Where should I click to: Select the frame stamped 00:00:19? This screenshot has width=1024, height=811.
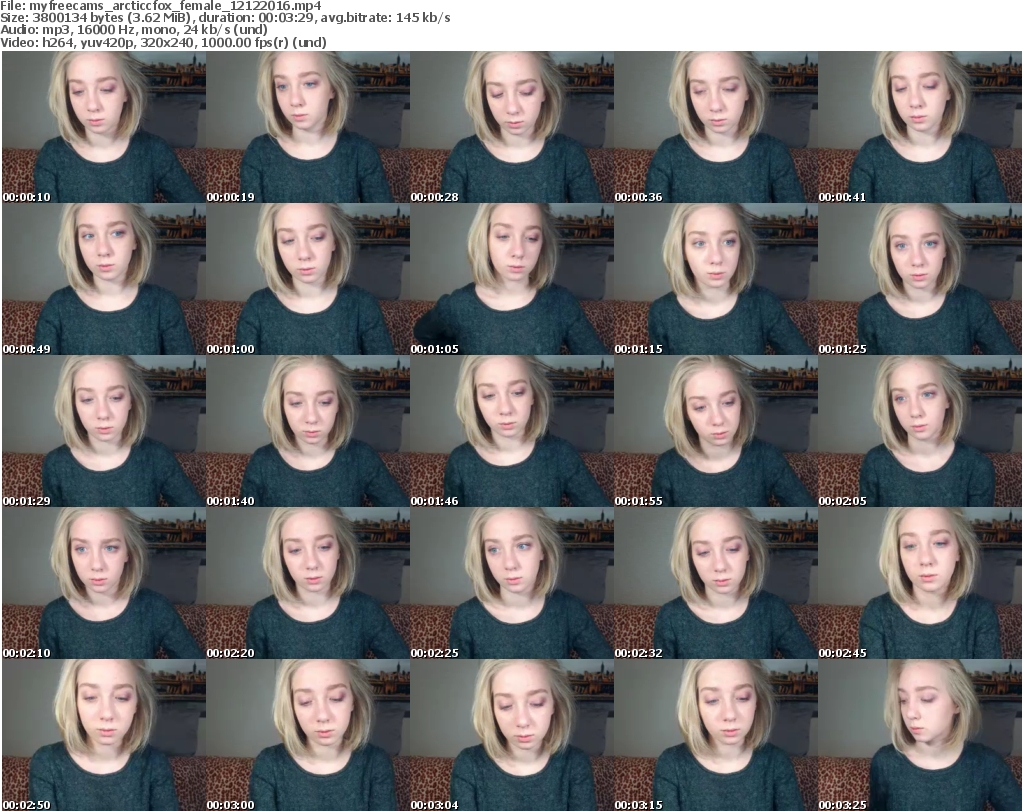(308, 127)
